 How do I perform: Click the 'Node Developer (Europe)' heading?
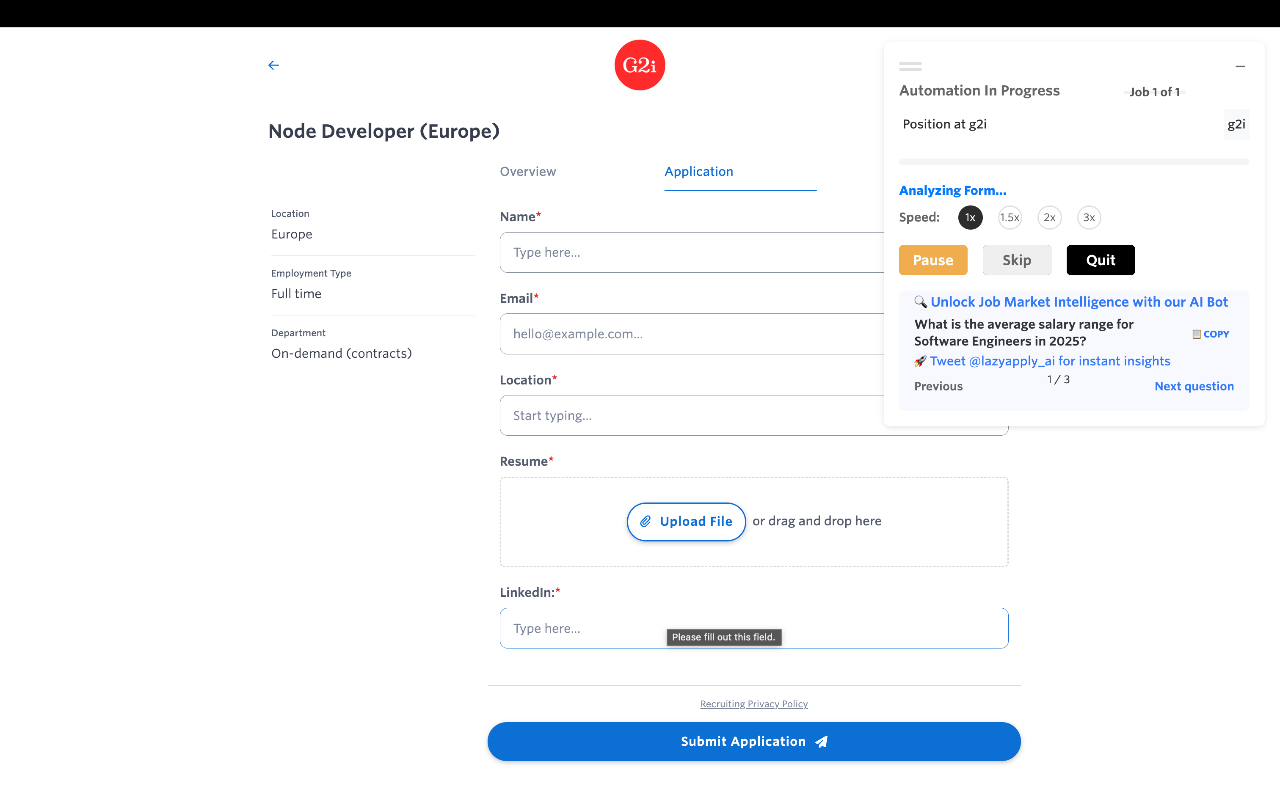coord(384,131)
